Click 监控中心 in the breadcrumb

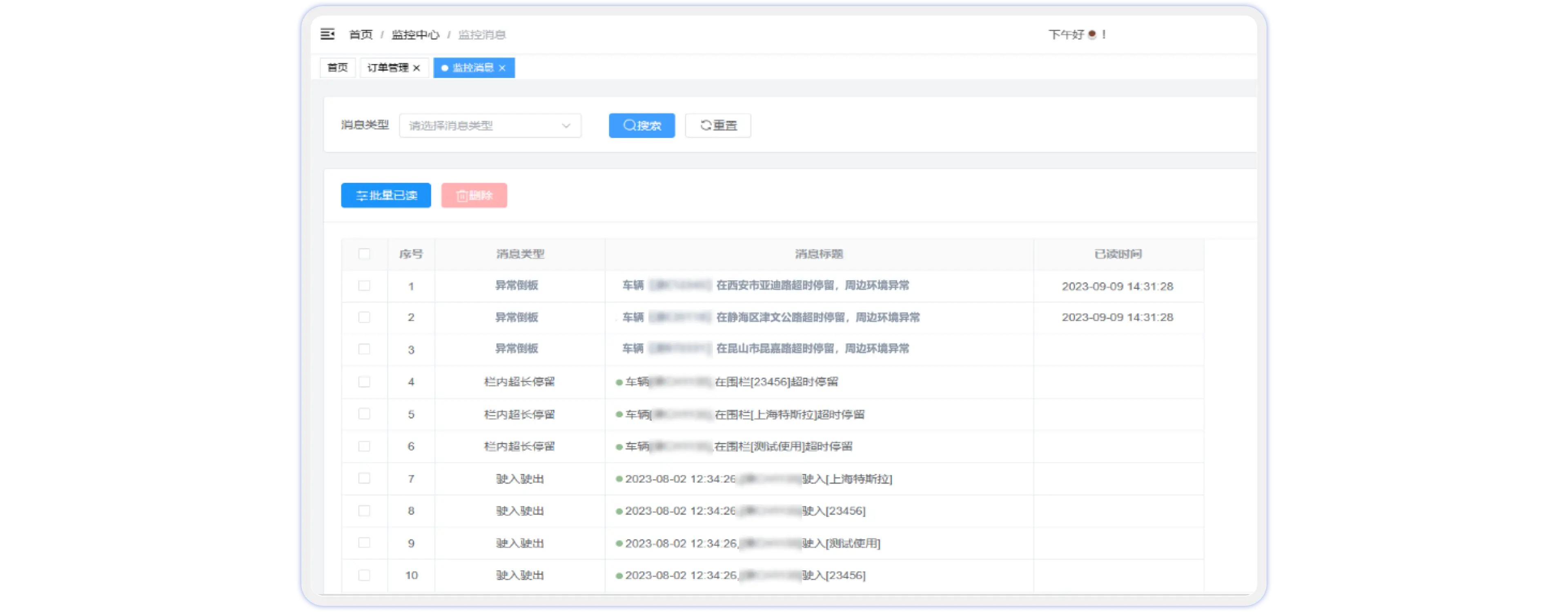pos(415,35)
